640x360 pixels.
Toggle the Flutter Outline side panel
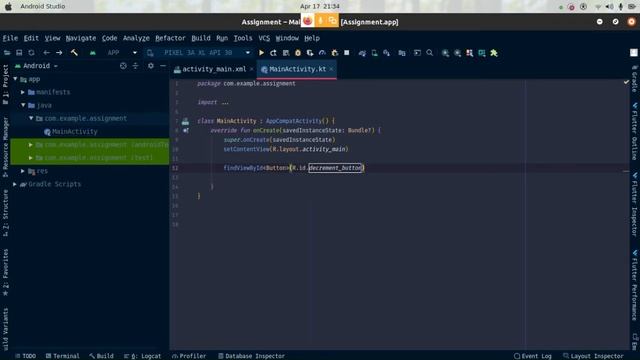click(x=635, y=131)
